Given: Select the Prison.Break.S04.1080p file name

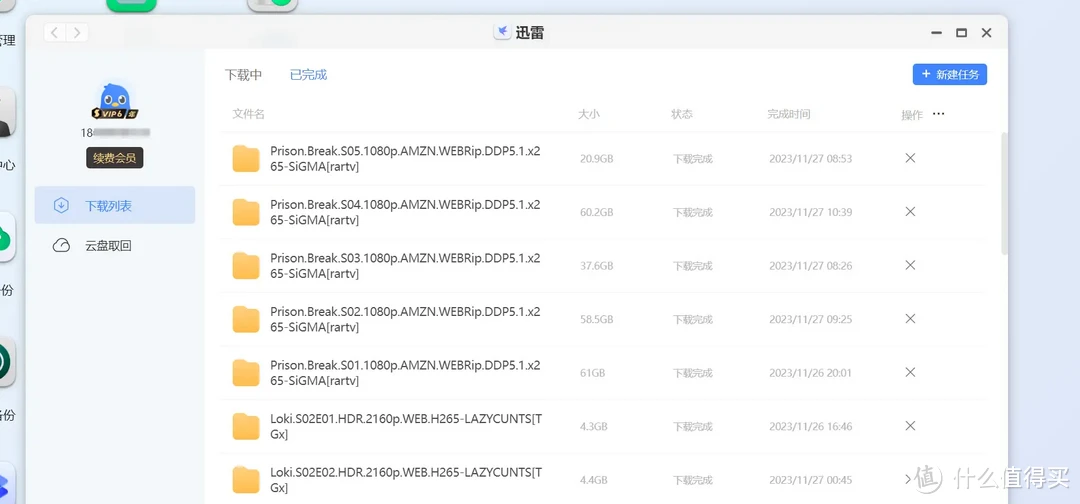Looking at the screenshot, I should [x=405, y=212].
